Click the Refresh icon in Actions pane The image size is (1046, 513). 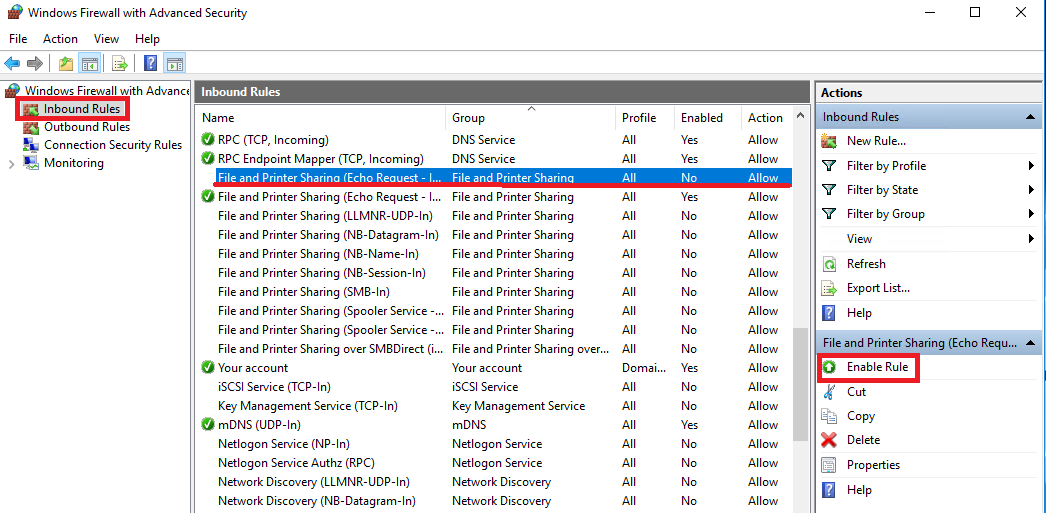pos(829,264)
